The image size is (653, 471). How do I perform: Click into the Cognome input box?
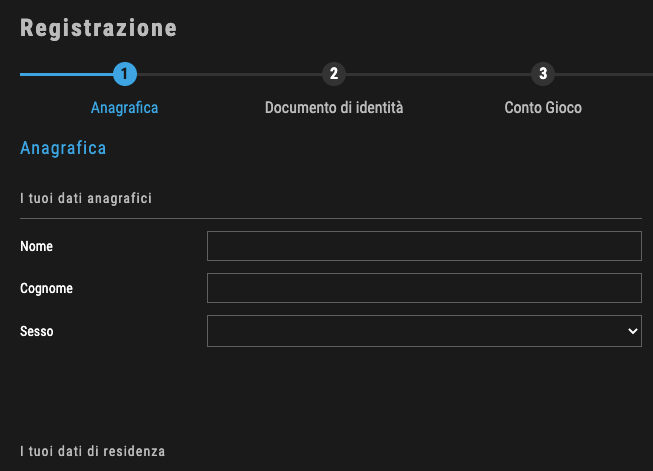coord(424,288)
